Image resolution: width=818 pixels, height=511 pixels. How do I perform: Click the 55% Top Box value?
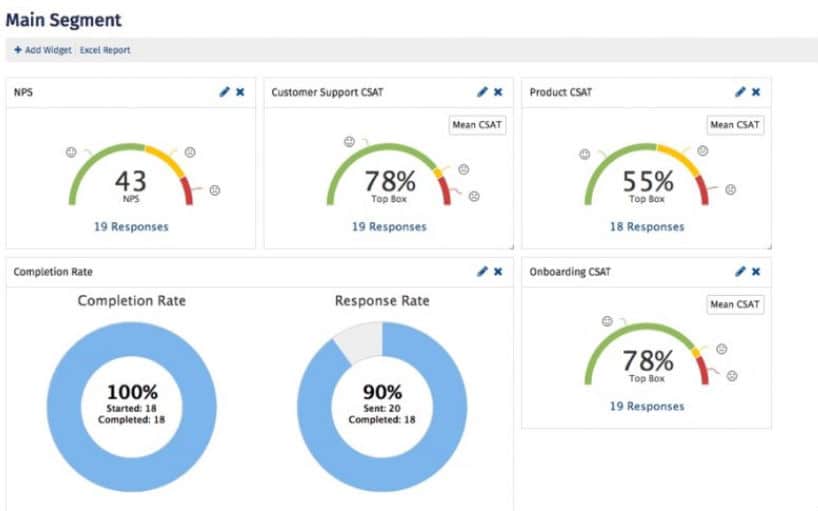pyautogui.click(x=647, y=181)
